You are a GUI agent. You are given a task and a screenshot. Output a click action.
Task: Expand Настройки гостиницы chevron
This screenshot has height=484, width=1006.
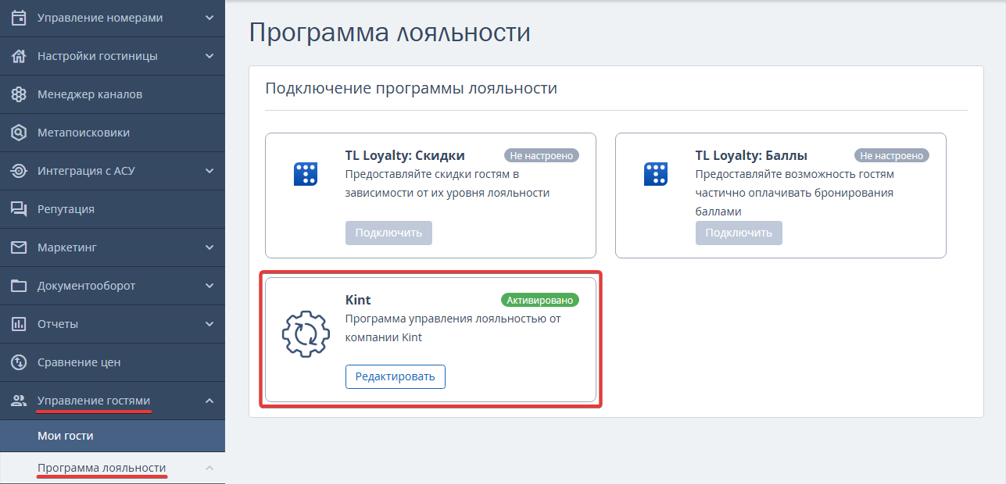click(x=209, y=56)
